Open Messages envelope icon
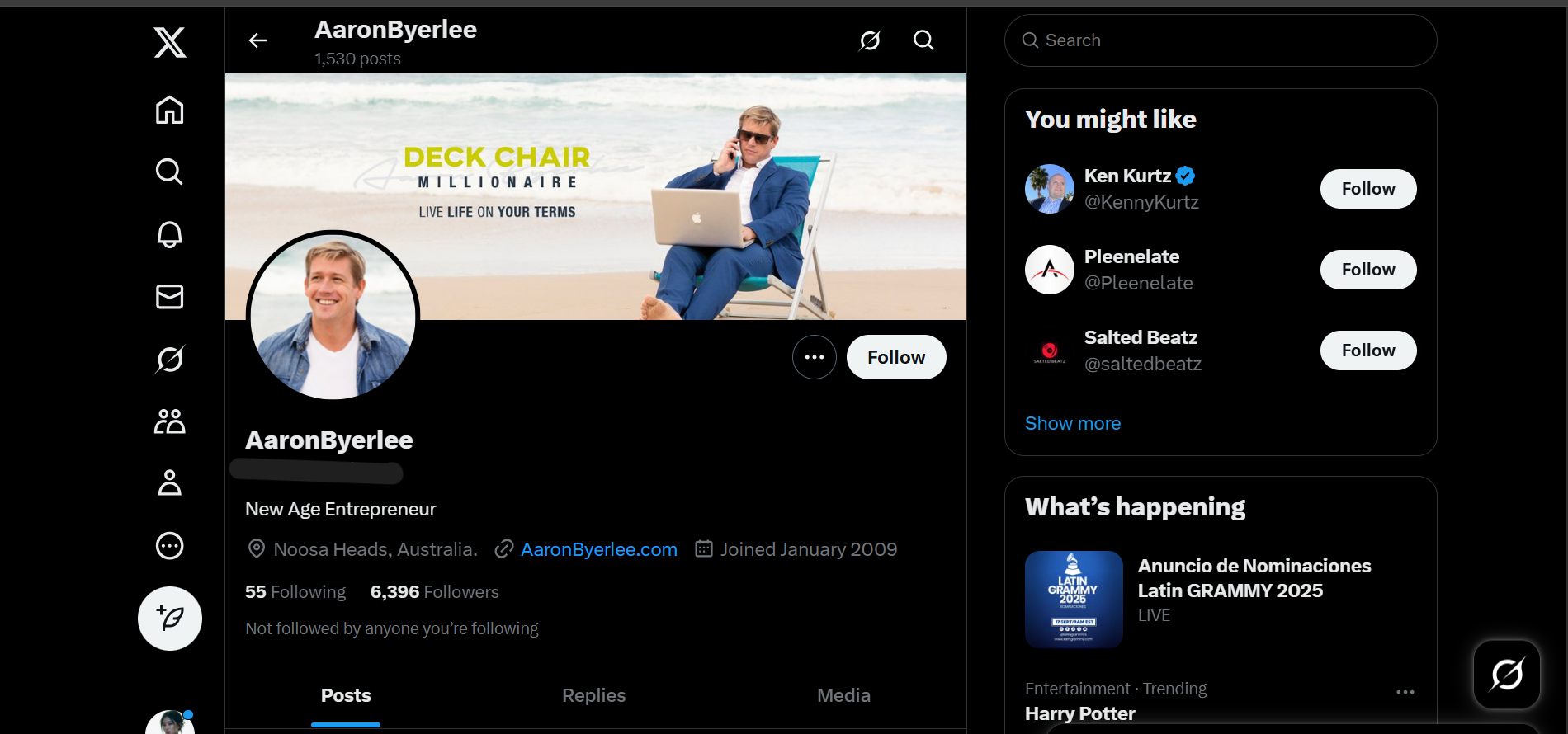This screenshot has width=1568, height=734. point(170,296)
